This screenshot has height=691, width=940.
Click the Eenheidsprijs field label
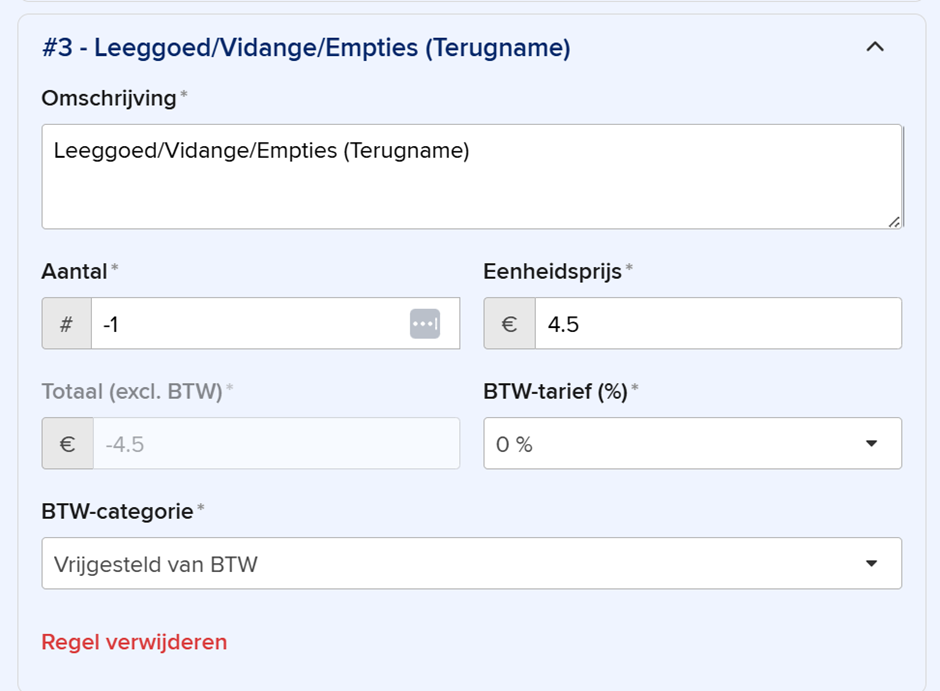point(552,271)
